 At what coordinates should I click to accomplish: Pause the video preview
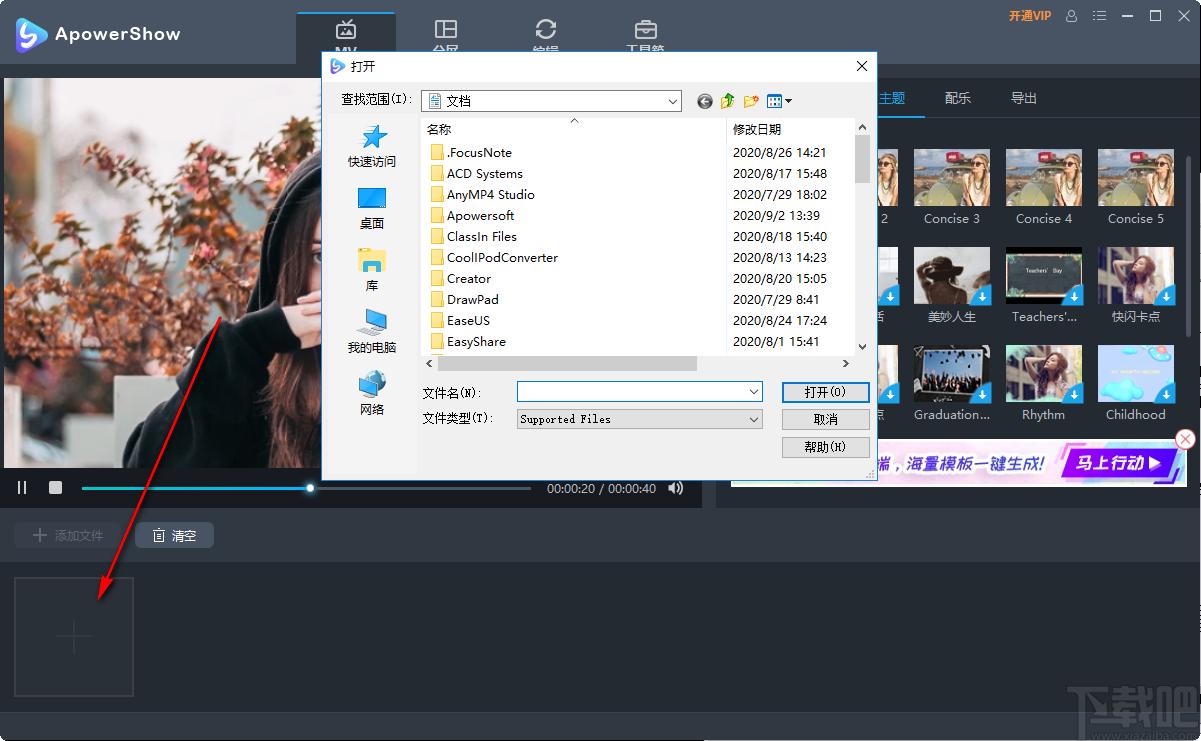(22, 488)
